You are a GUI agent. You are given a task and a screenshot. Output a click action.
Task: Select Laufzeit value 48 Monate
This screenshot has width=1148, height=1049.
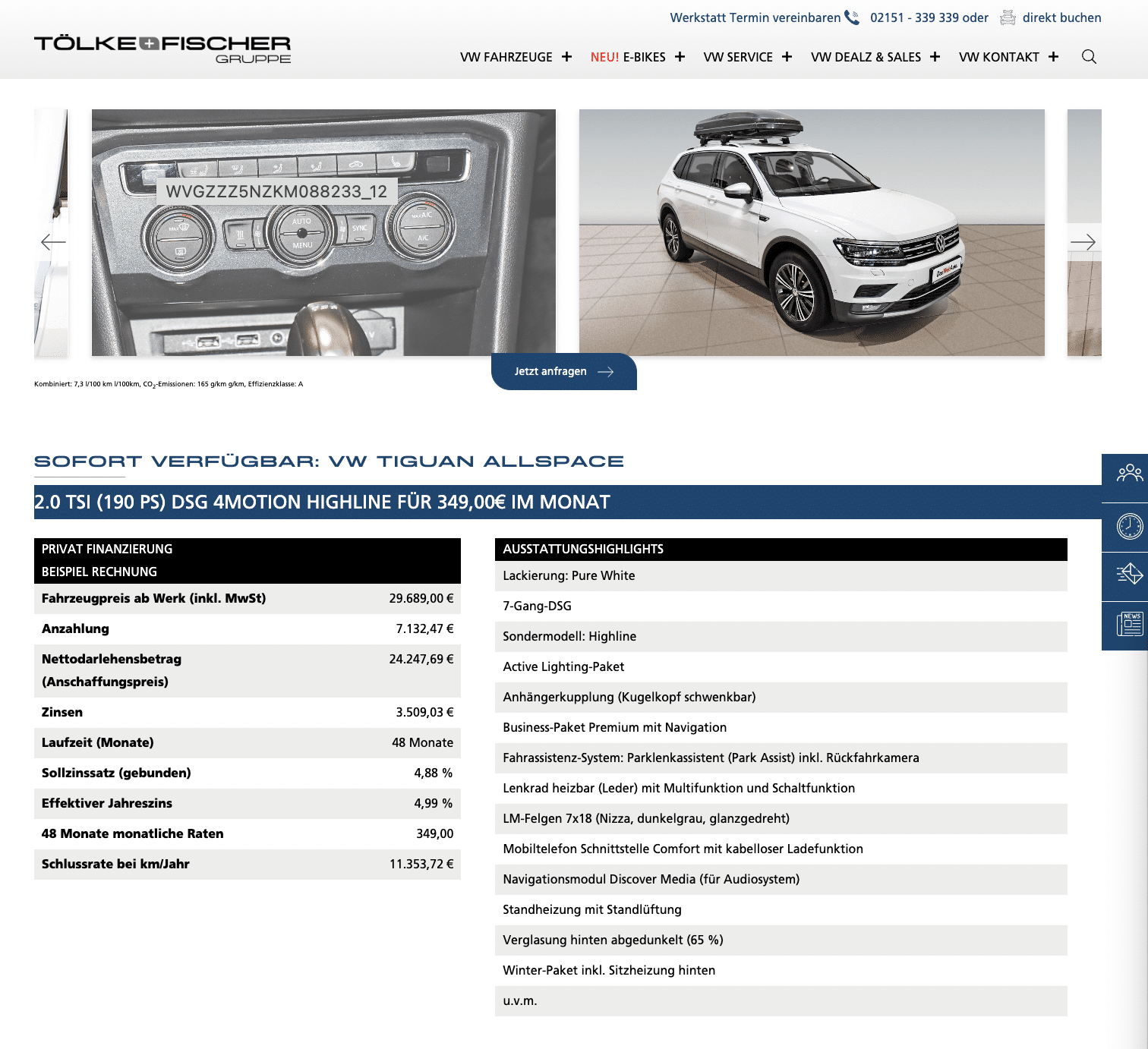click(422, 742)
